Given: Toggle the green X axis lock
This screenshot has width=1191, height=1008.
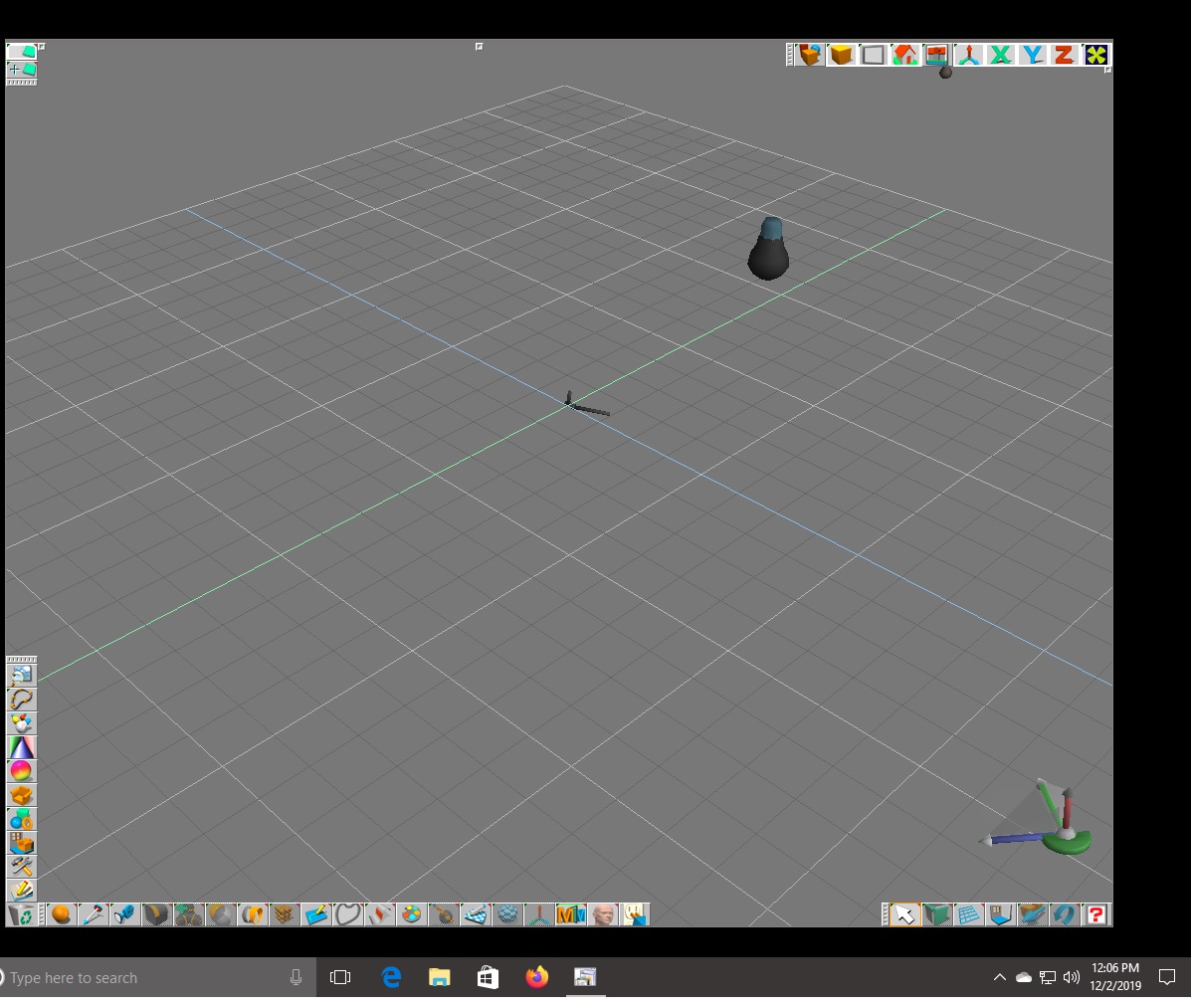Looking at the screenshot, I should 1001,55.
